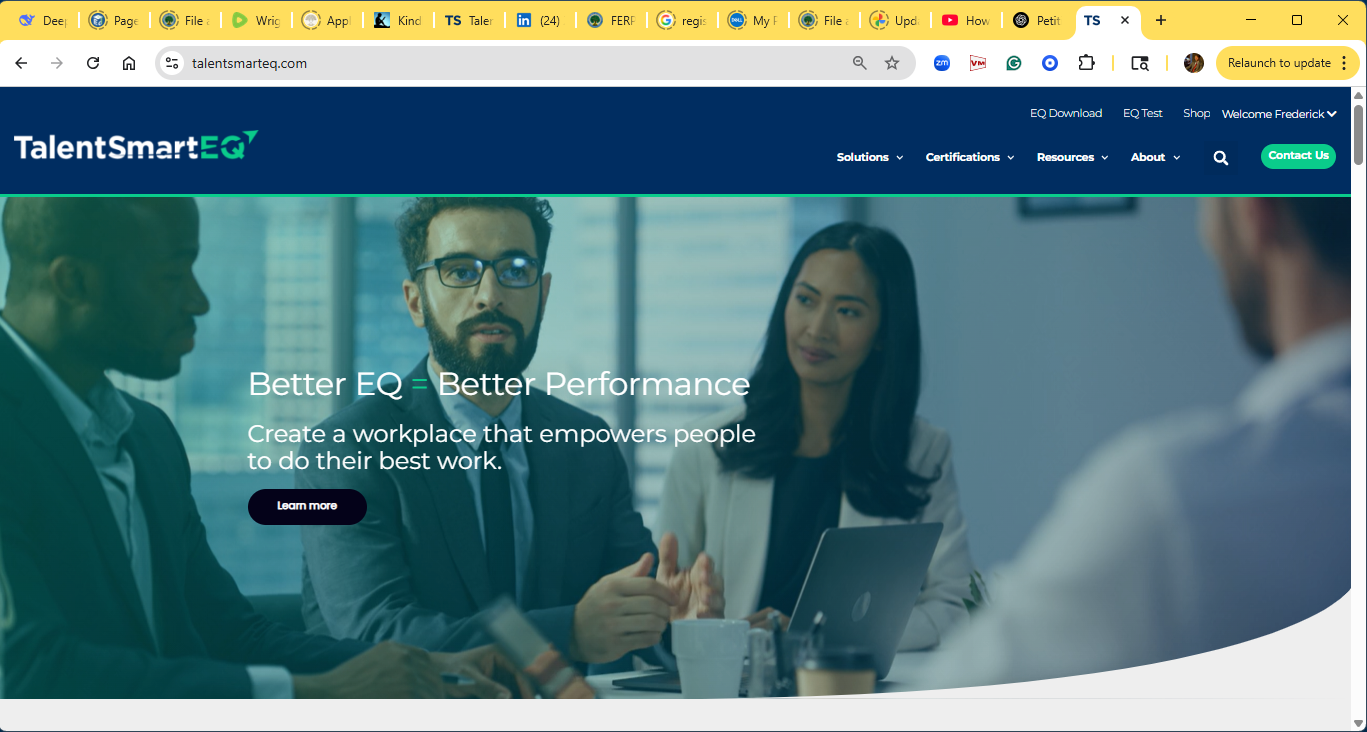The width and height of the screenshot is (1367, 732).
Task: Click the scrollbar up arrow
Action: point(1358,95)
